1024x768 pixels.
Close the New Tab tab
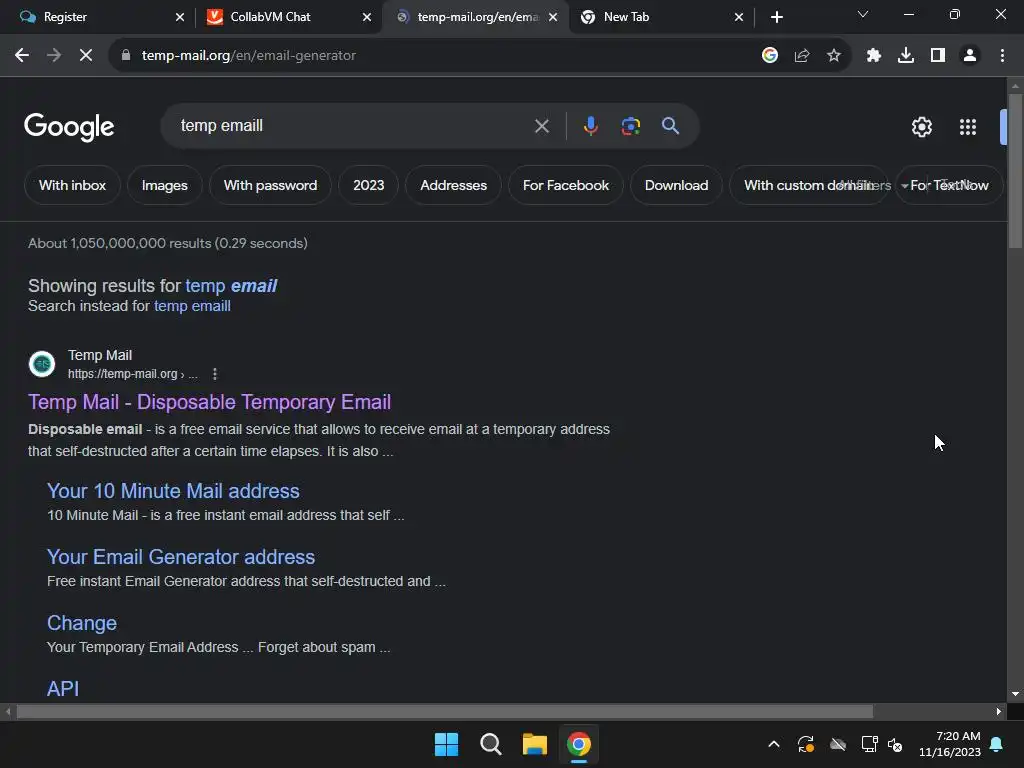coord(739,17)
